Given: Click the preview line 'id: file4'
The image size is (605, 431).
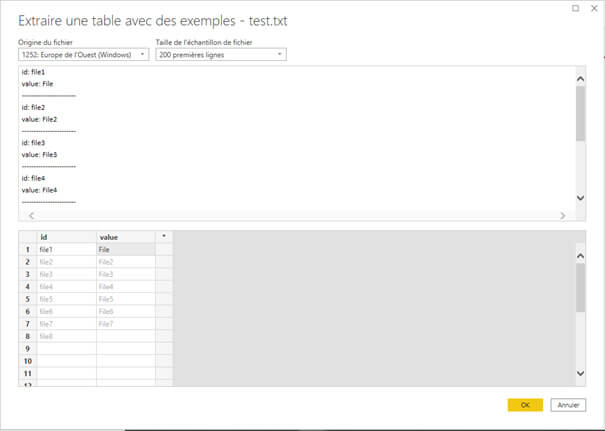Looking at the screenshot, I should pos(33,178).
